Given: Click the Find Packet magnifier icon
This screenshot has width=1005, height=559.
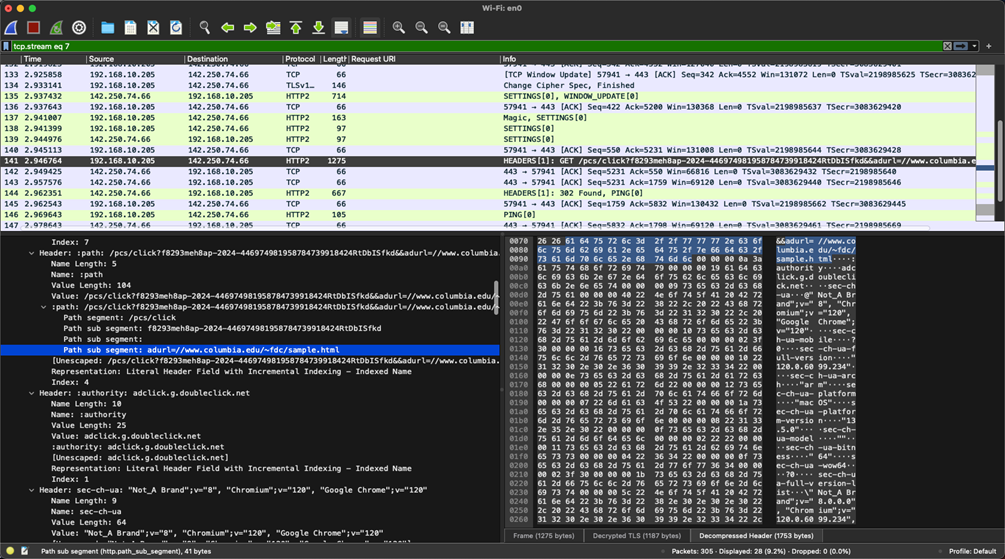Looking at the screenshot, I should tap(204, 28).
